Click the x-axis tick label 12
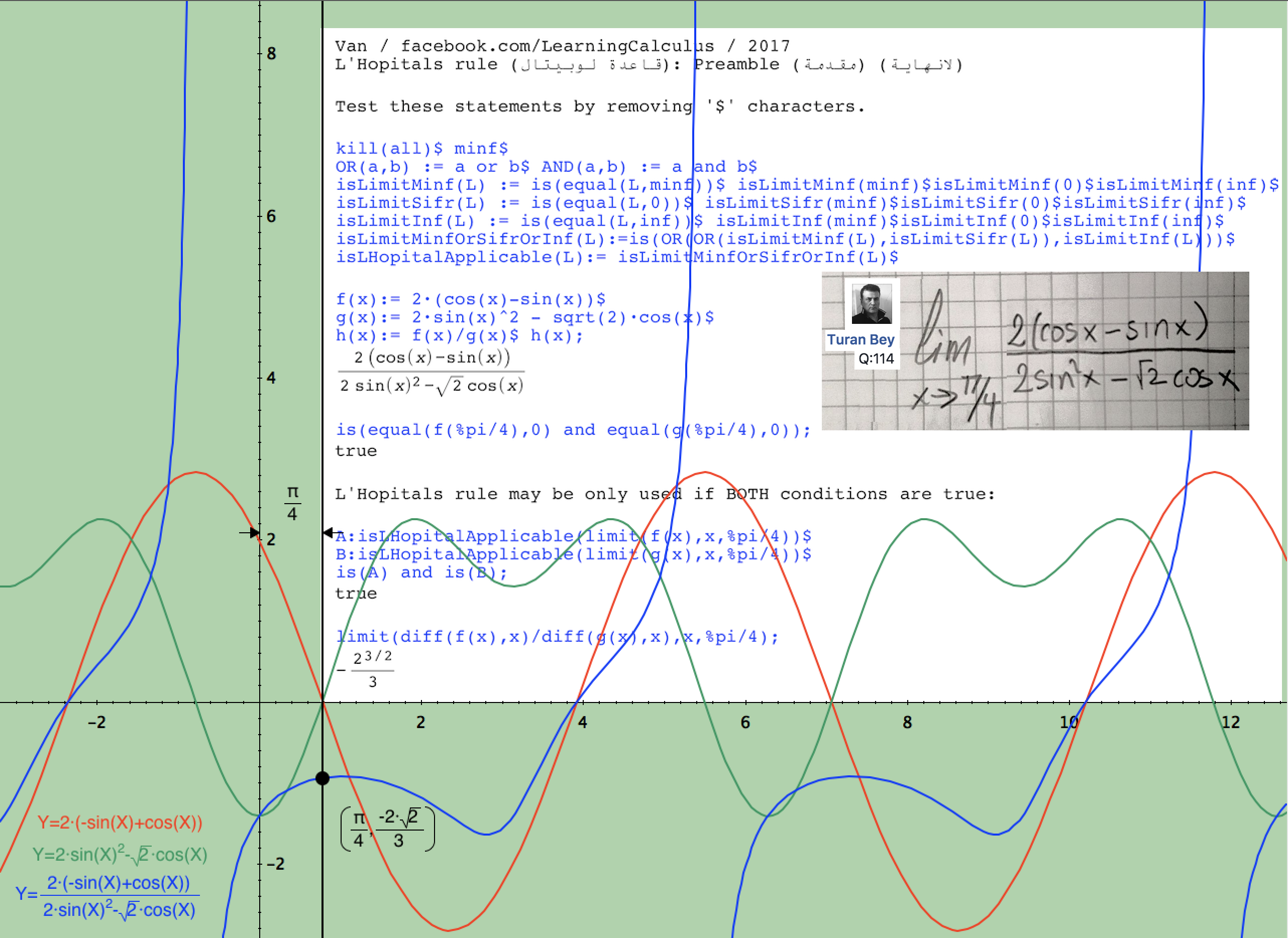Image resolution: width=1288 pixels, height=938 pixels. pos(1231,722)
